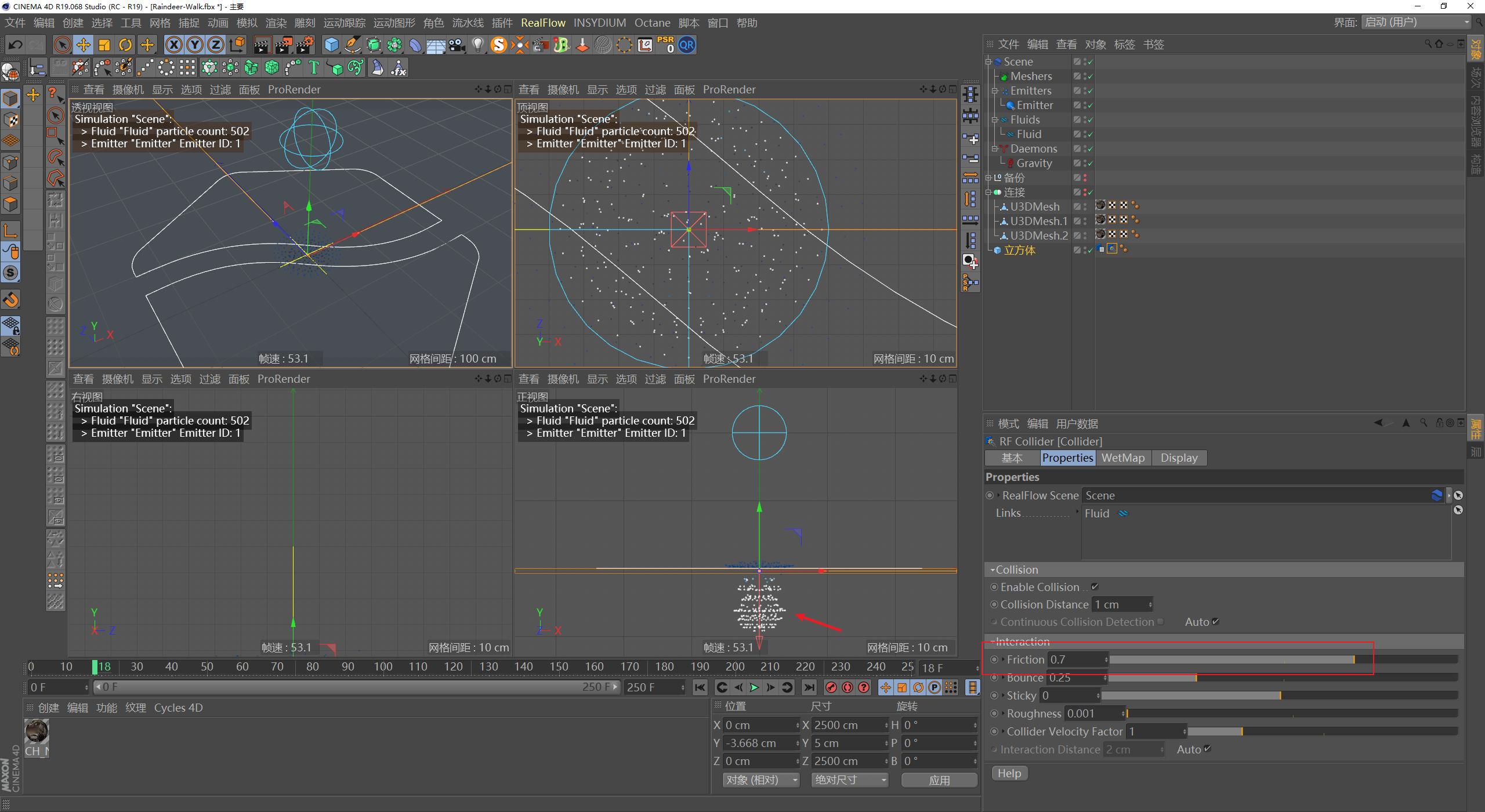This screenshot has height=812, width=1485.
Task: Switch to the WetMap tab
Action: coord(1122,458)
